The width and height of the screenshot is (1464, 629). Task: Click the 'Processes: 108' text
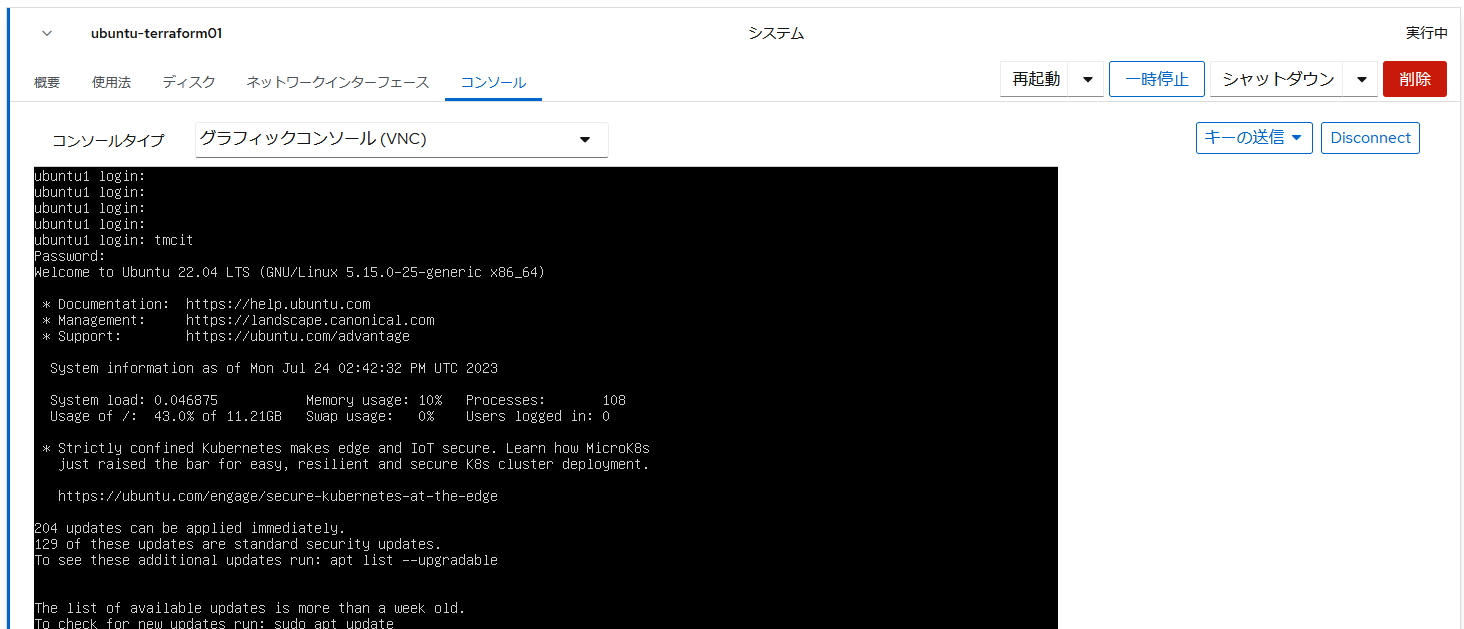click(x=546, y=400)
